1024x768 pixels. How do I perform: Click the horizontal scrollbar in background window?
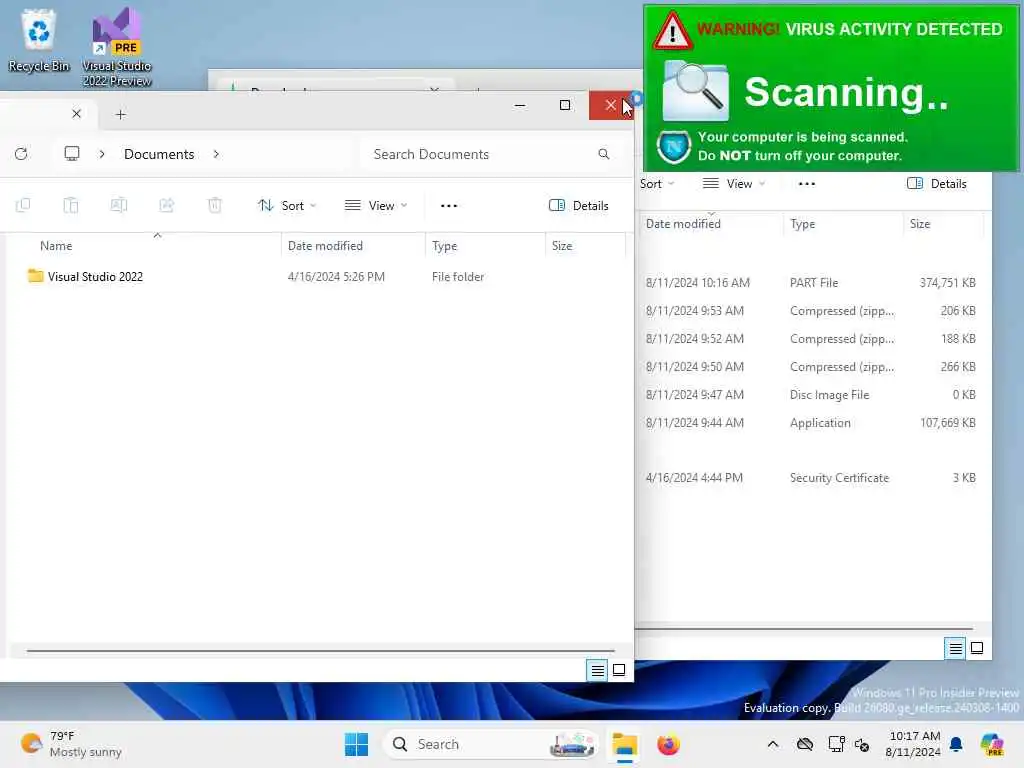pos(805,628)
